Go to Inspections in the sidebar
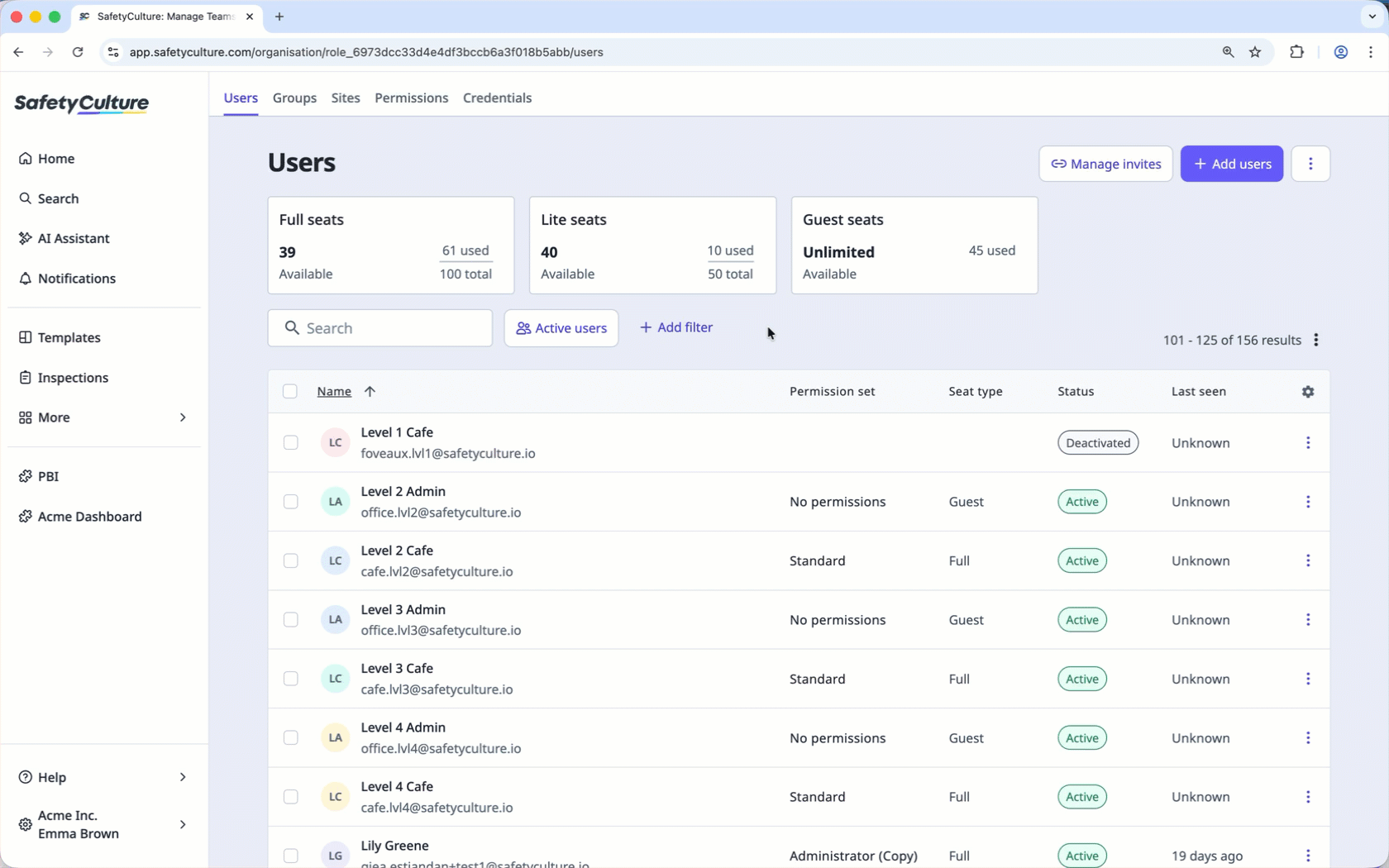This screenshot has width=1389, height=868. click(x=64, y=378)
